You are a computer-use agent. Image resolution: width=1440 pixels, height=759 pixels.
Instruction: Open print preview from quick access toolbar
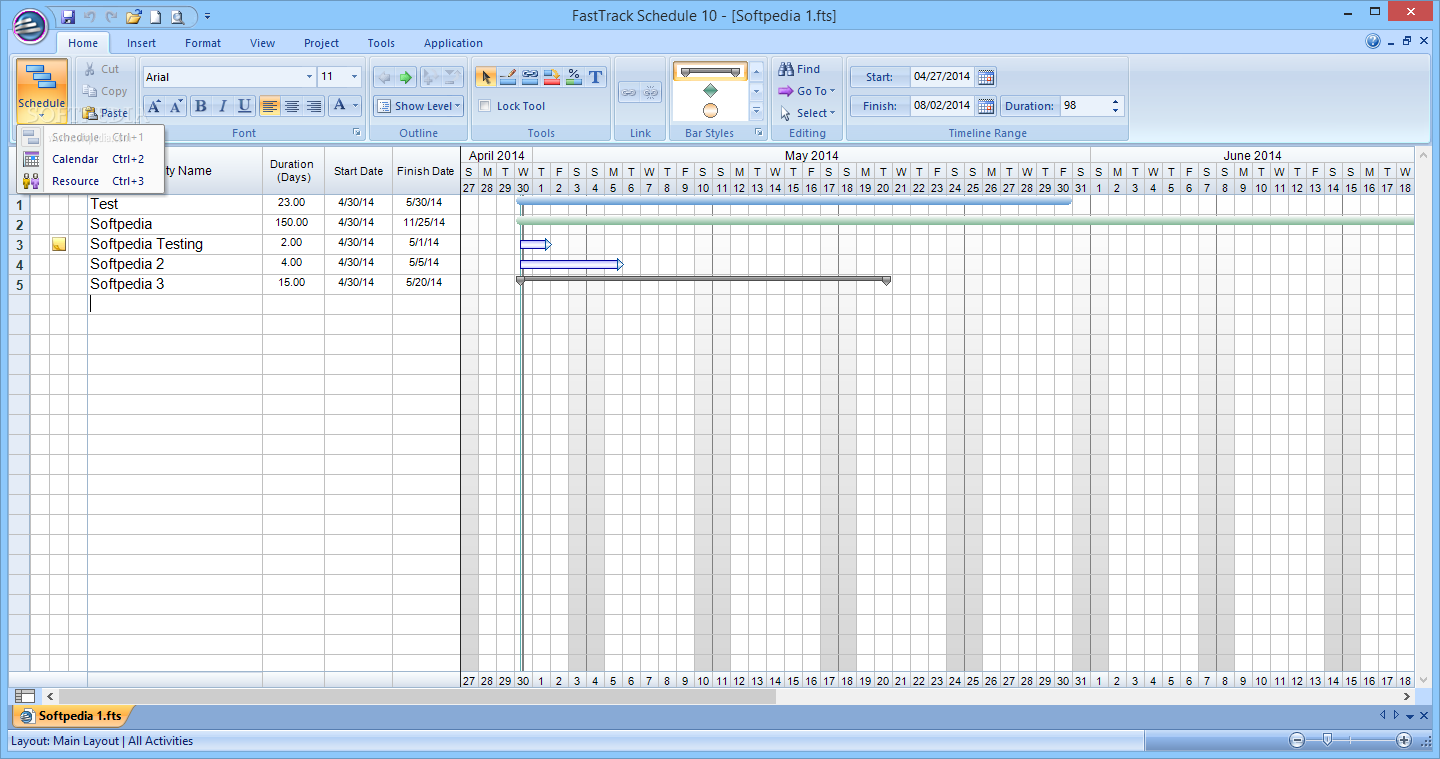coord(177,16)
